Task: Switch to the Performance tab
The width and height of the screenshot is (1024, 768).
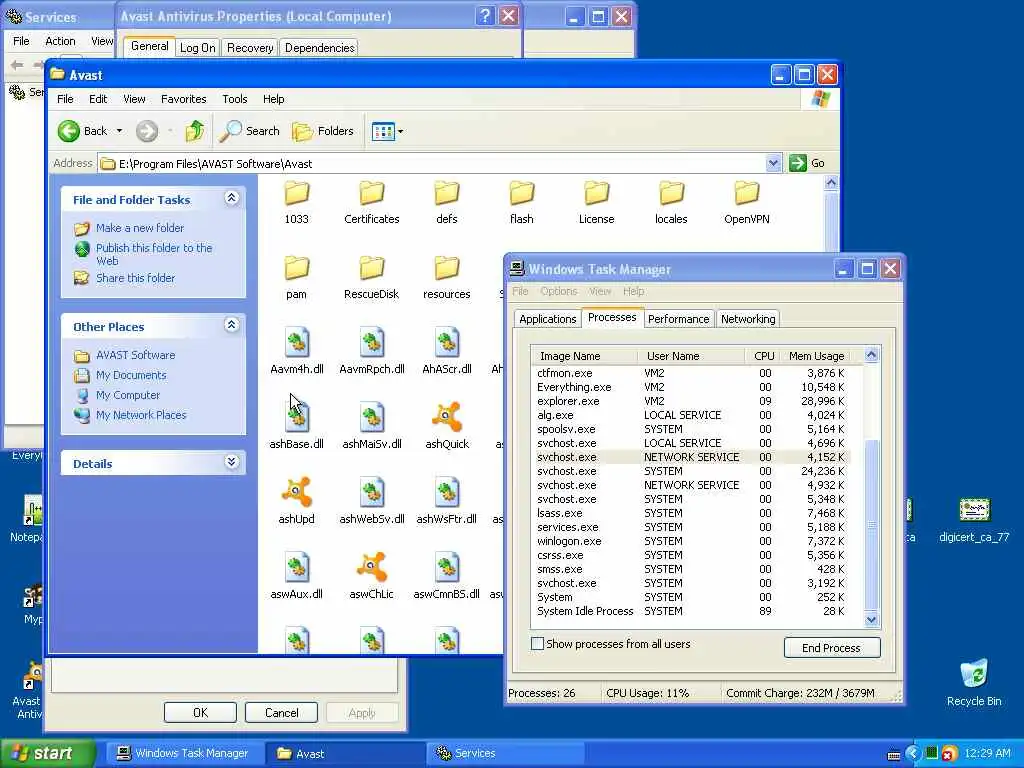Action: tap(678, 319)
